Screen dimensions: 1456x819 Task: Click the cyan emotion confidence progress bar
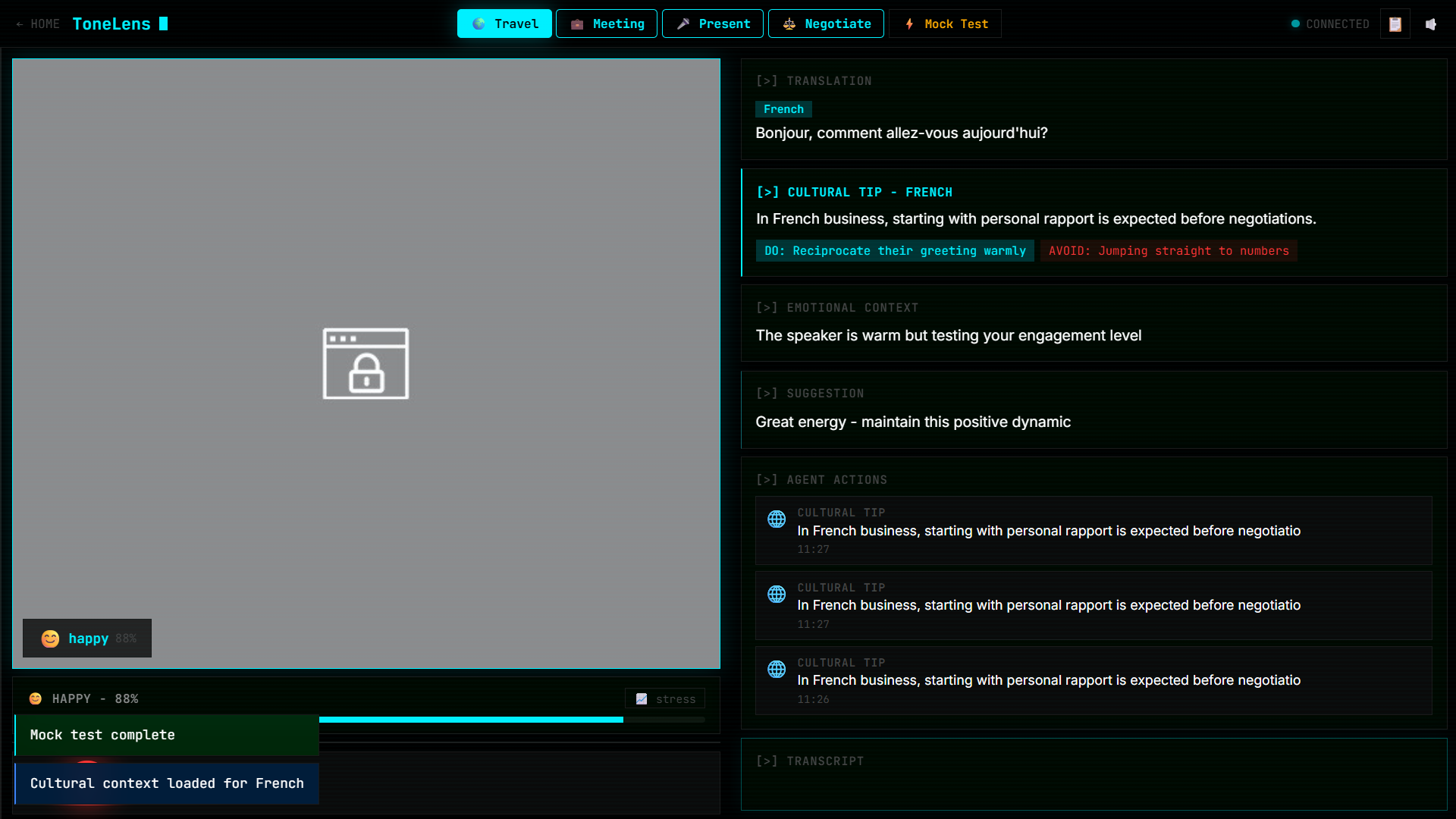tap(470, 719)
